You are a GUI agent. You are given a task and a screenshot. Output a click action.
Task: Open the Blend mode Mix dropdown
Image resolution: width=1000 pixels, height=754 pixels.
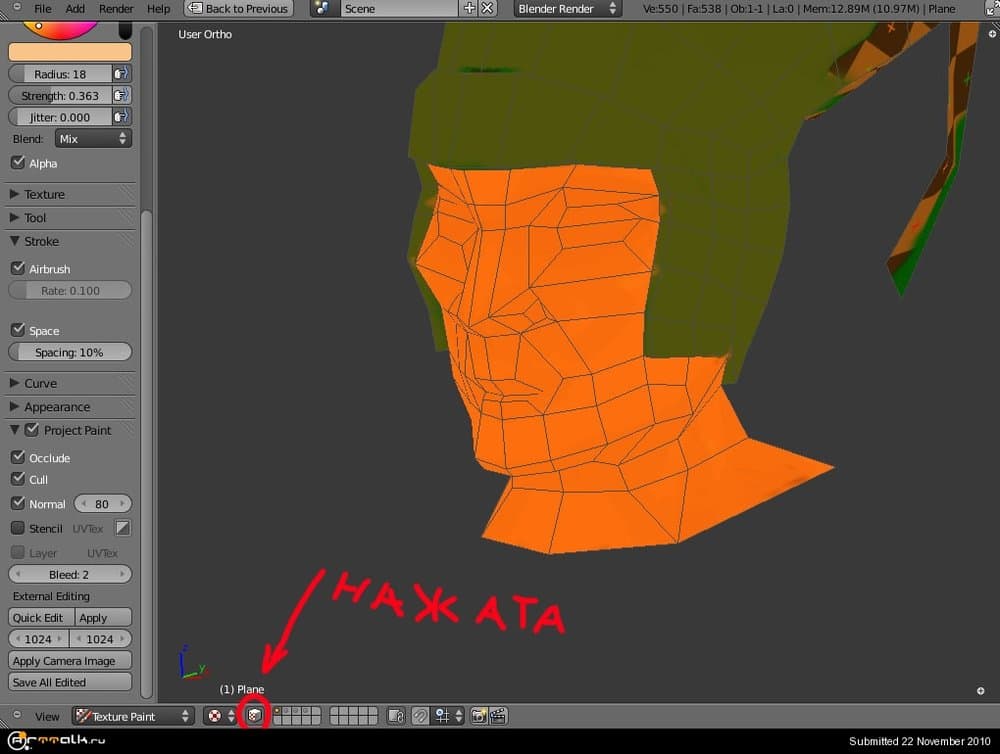pyautogui.click(x=92, y=139)
